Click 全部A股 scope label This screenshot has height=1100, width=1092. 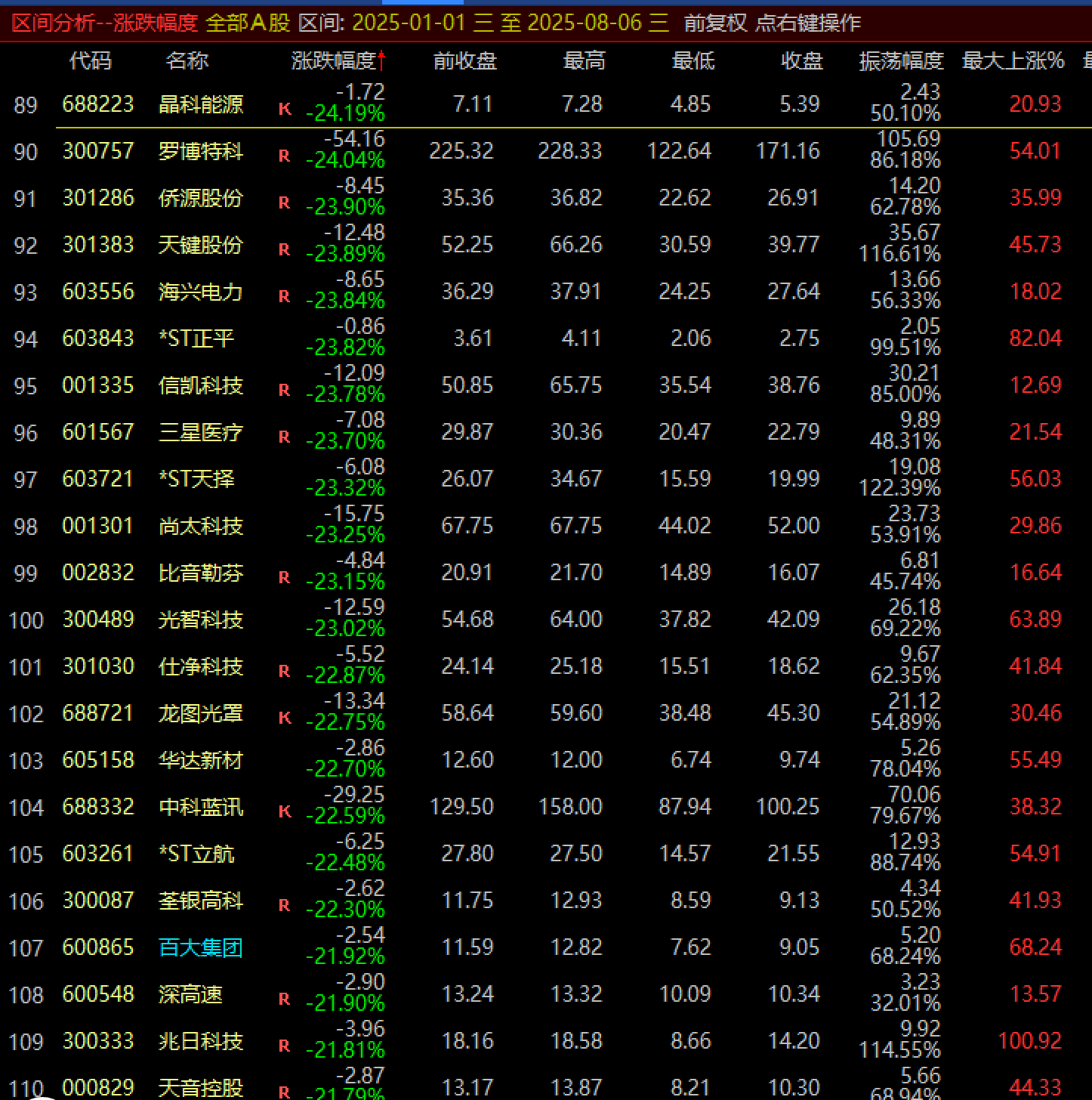pyautogui.click(x=248, y=23)
